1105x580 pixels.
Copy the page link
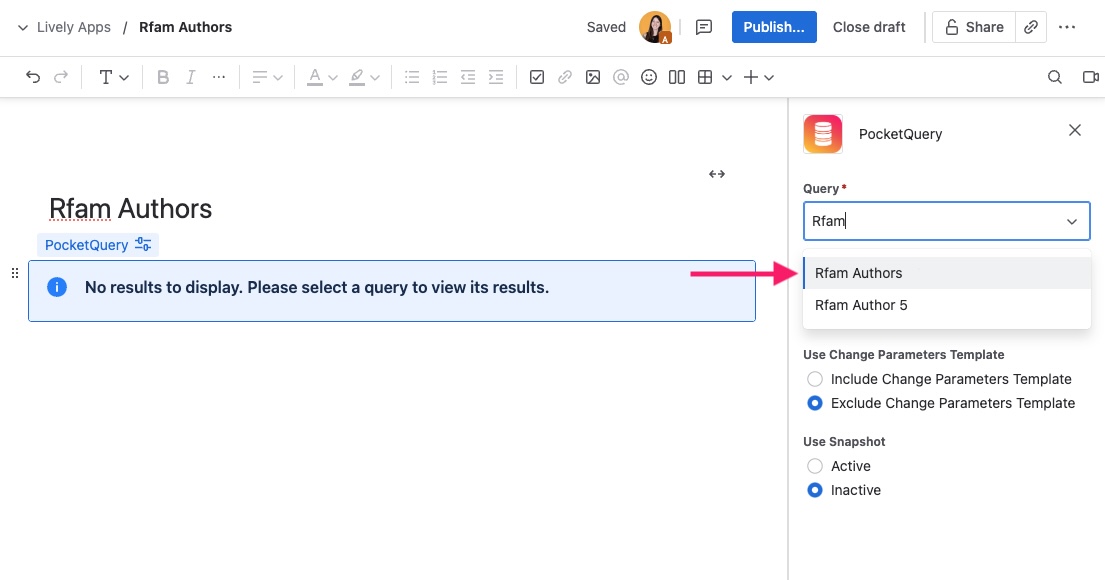tap(1030, 27)
